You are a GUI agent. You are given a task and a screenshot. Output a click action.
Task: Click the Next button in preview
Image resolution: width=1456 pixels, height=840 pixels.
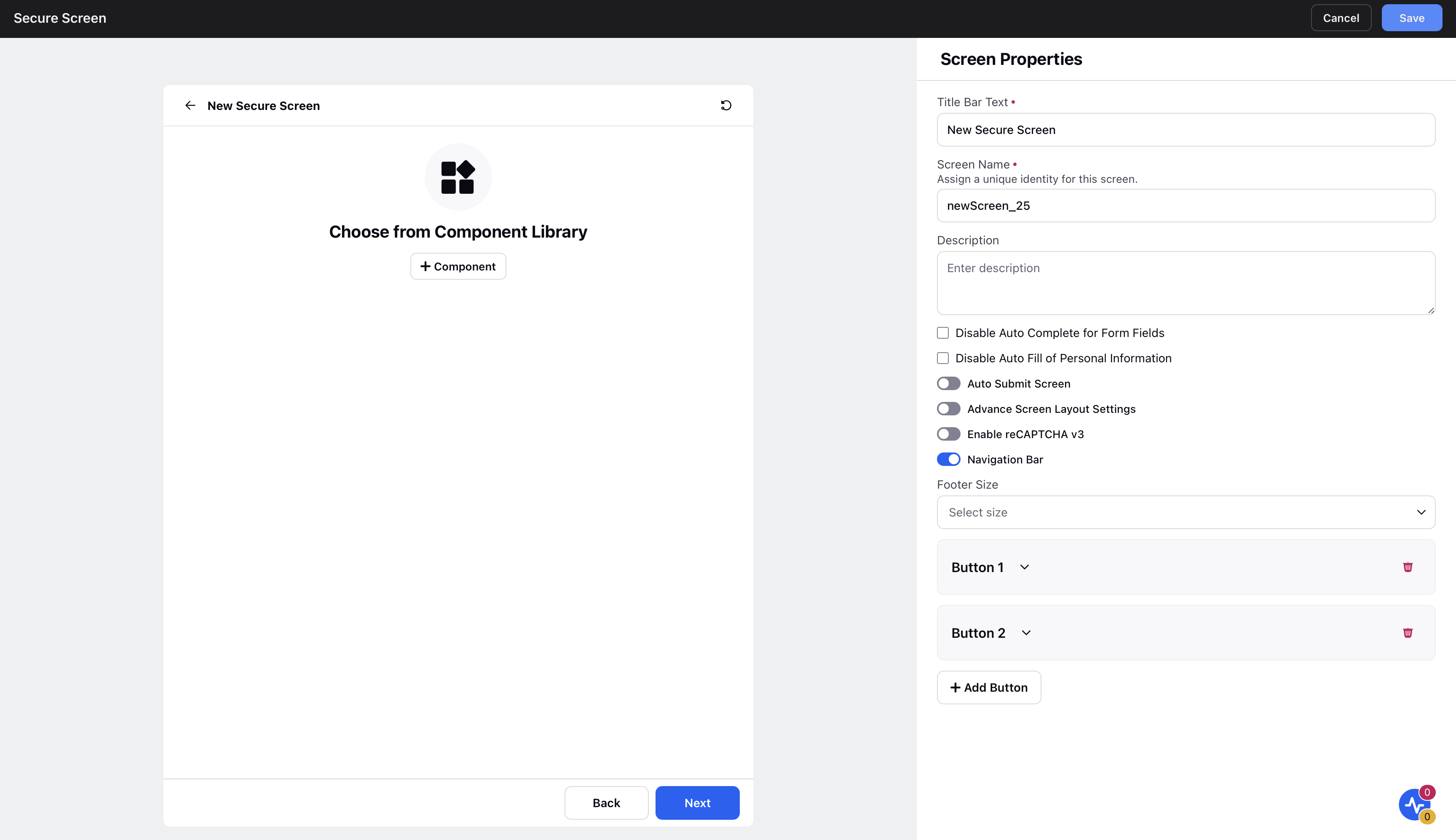(697, 803)
